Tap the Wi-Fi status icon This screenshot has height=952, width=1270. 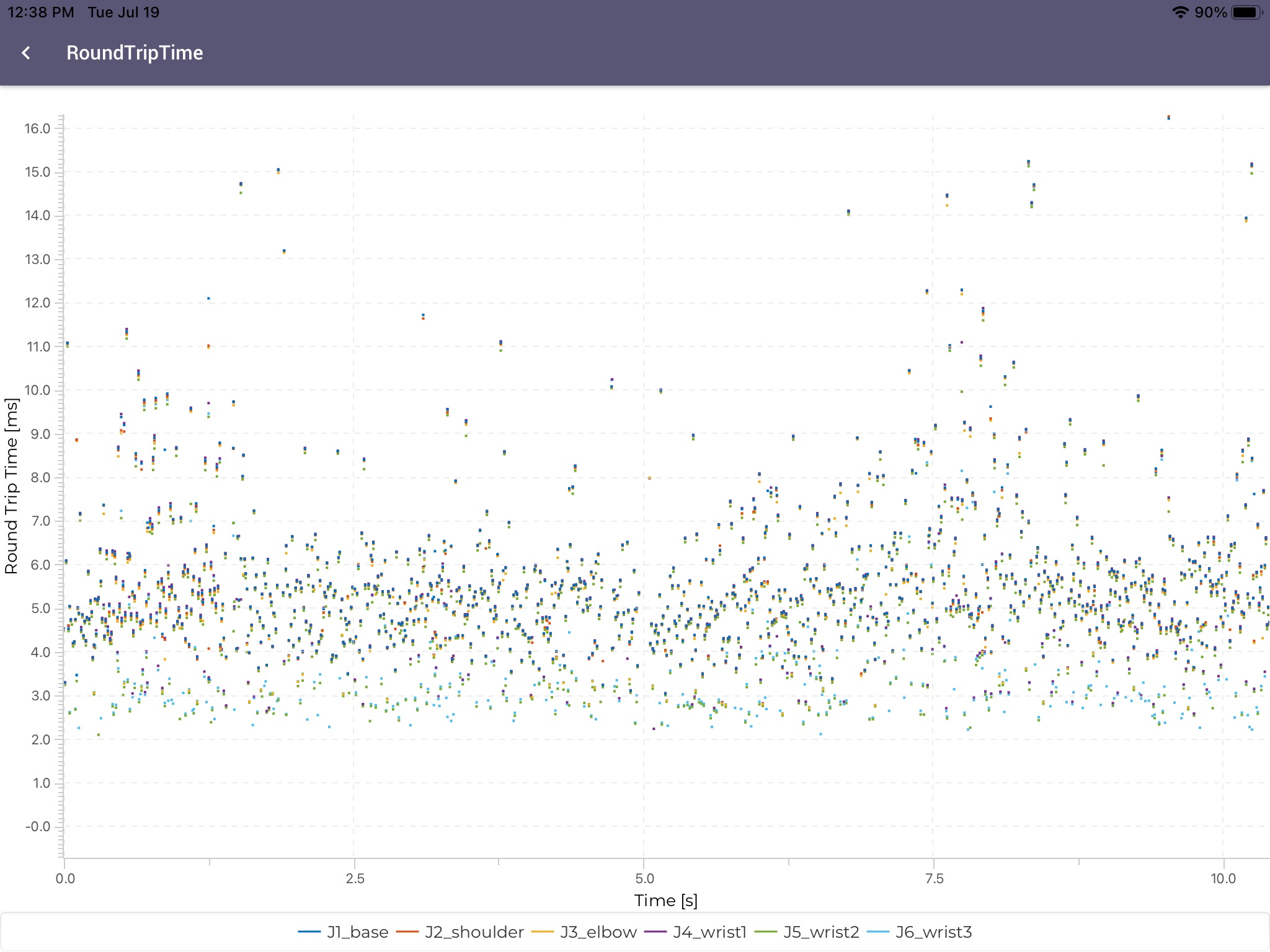click(1180, 12)
